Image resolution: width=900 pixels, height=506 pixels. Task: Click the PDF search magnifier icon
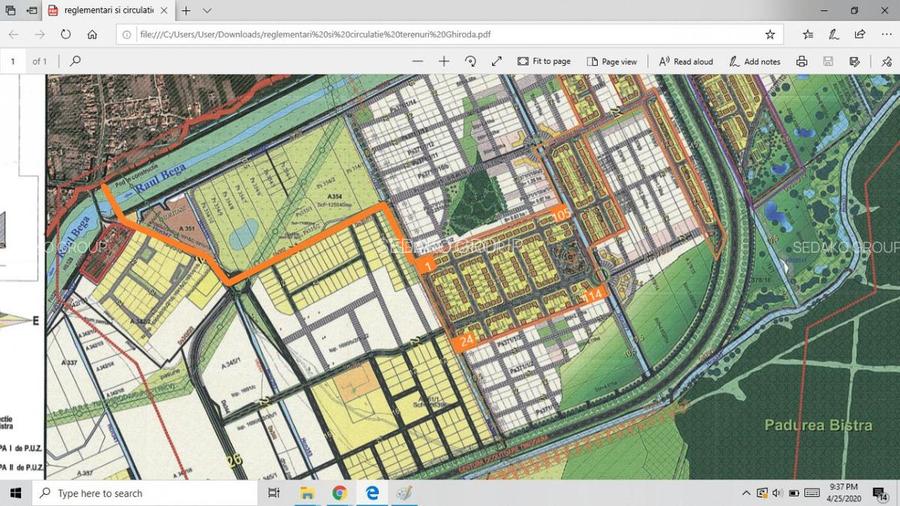pos(75,61)
